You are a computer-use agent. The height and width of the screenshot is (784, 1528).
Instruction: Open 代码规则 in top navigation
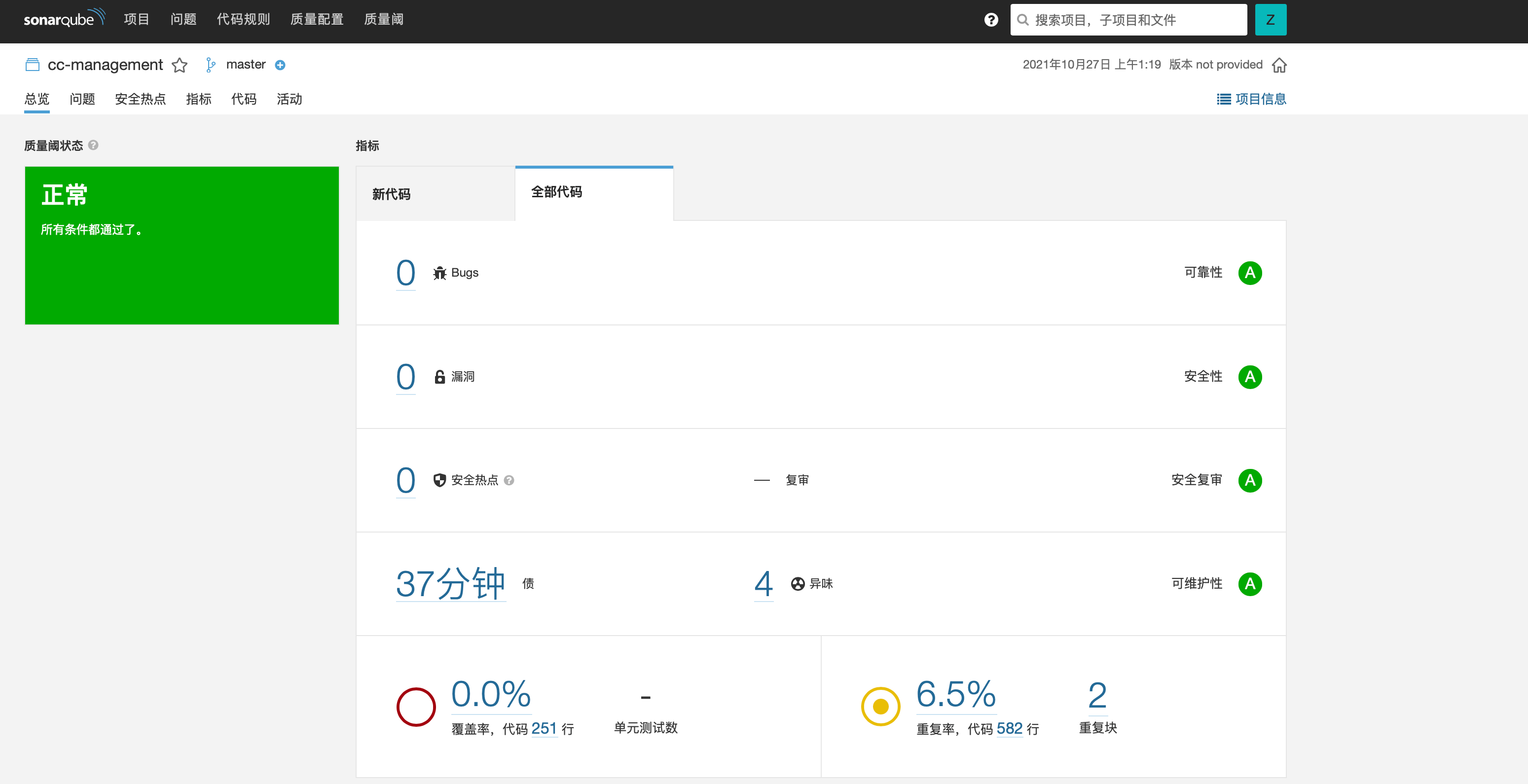click(243, 20)
